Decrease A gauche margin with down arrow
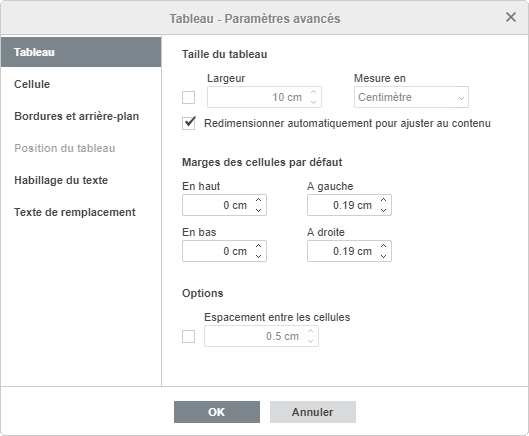Screen dimensions: 529x436 (x=384, y=210)
